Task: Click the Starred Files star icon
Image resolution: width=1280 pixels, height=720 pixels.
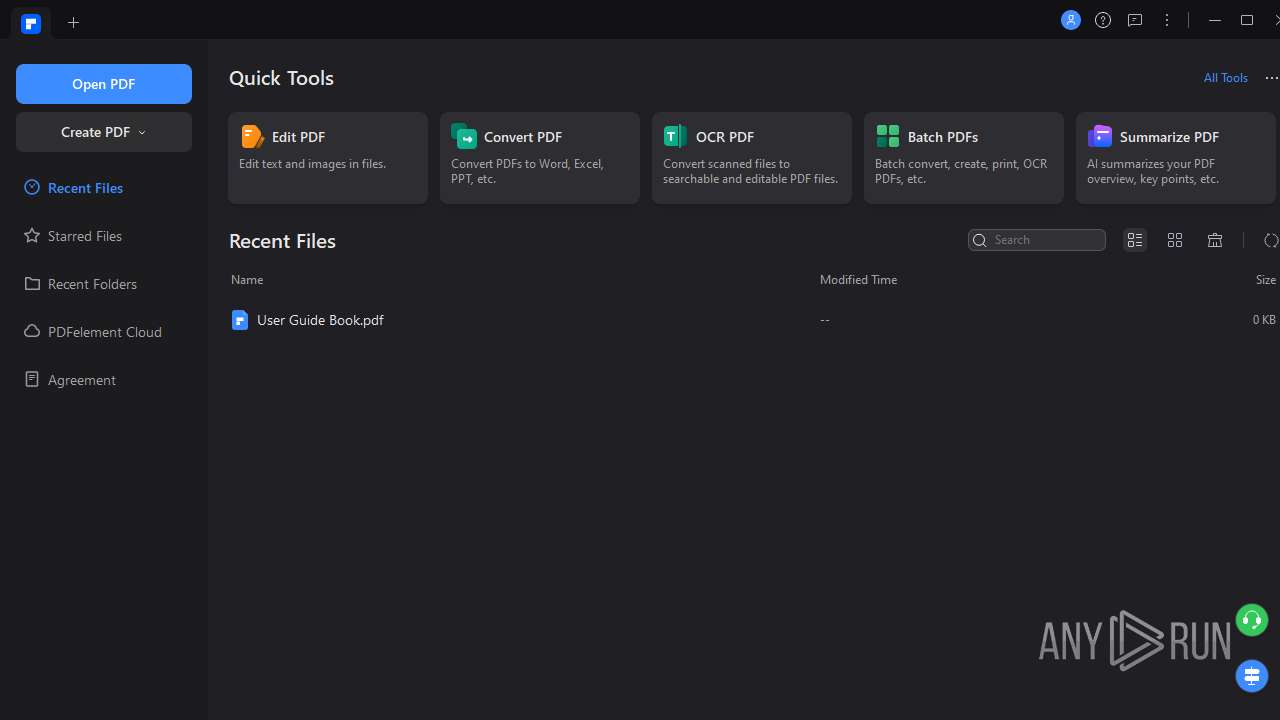Action: pos(32,235)
